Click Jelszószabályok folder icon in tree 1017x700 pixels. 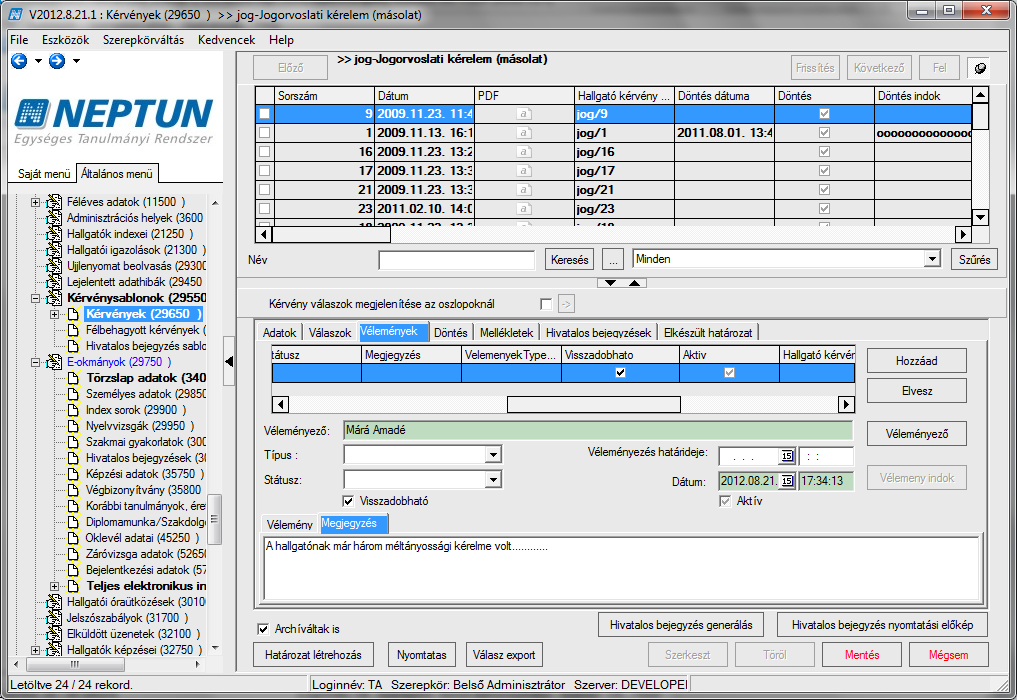tap(54, 618)
